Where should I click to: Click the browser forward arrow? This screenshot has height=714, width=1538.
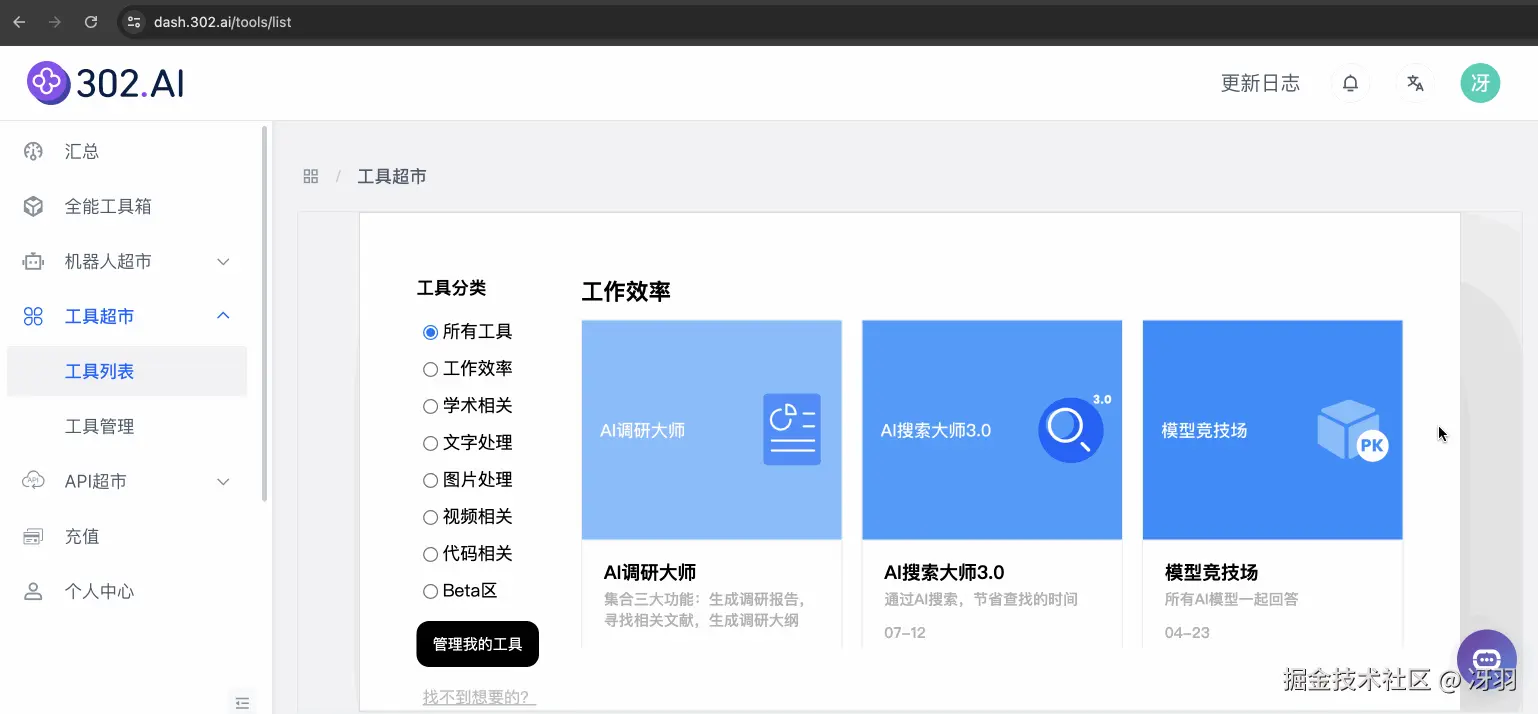55,22
